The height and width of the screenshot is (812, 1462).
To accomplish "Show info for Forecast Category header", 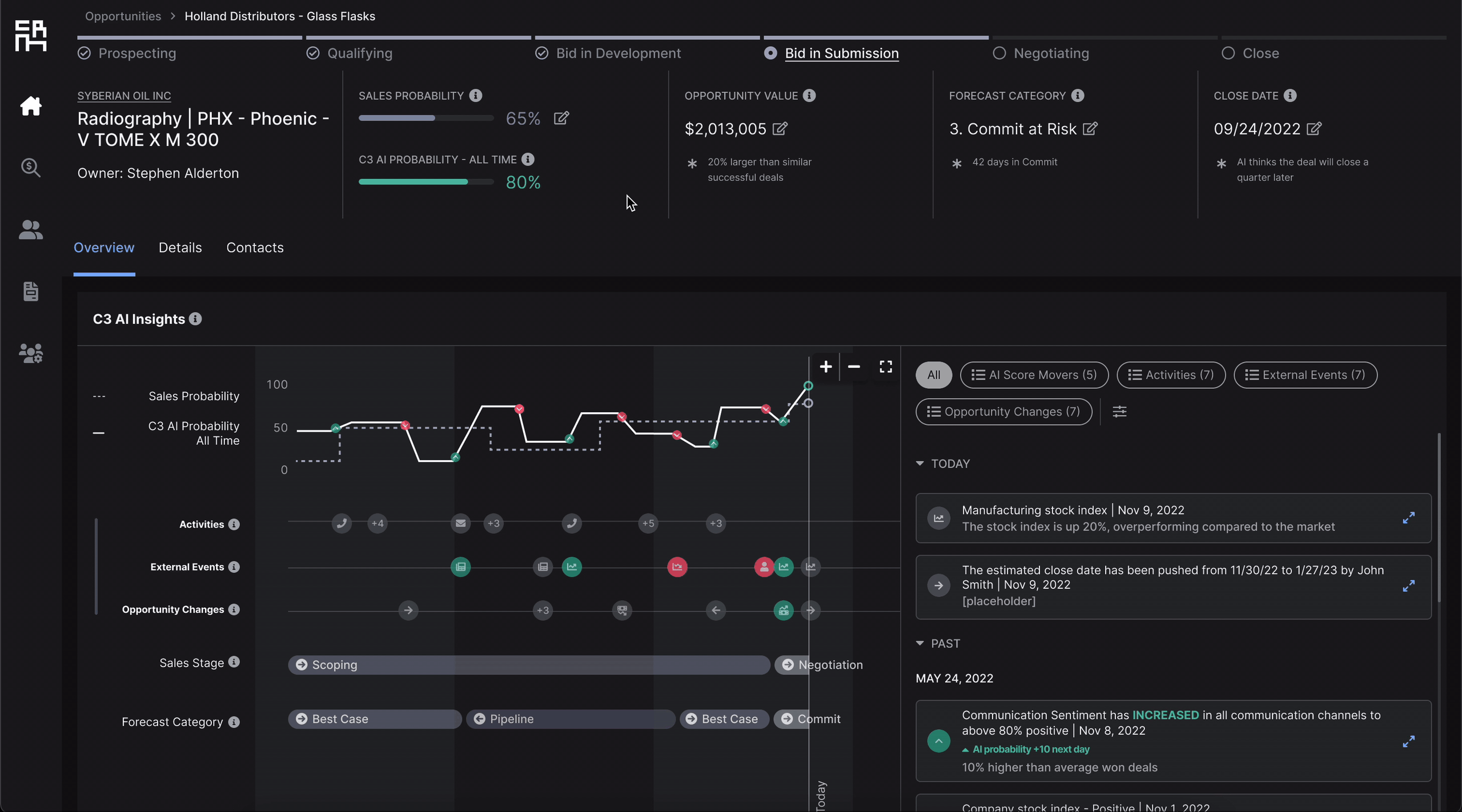I will (x=1078, y=95).
